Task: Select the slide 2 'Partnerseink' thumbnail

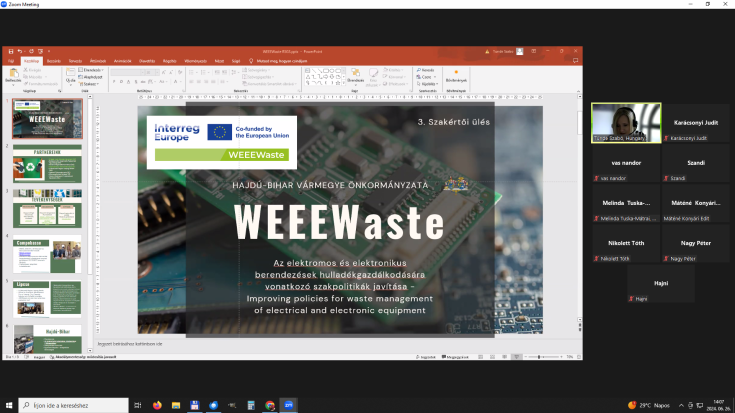Action: point(47,163)
